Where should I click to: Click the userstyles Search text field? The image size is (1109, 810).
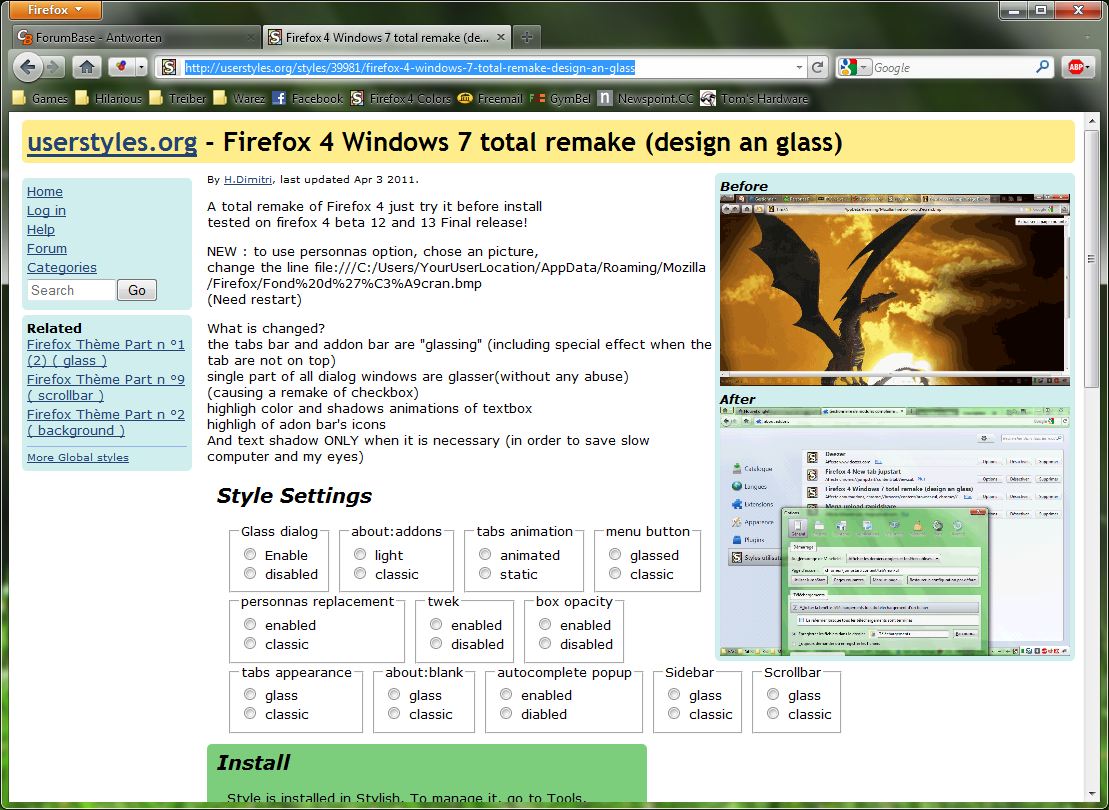coord(71,290)
